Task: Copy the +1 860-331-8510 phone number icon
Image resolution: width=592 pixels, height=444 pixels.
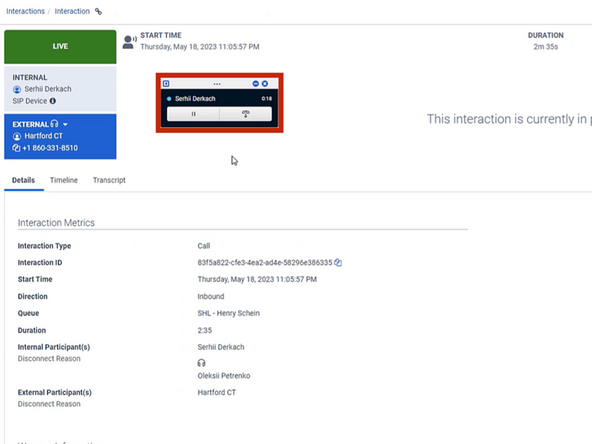Action: (16, 148)
